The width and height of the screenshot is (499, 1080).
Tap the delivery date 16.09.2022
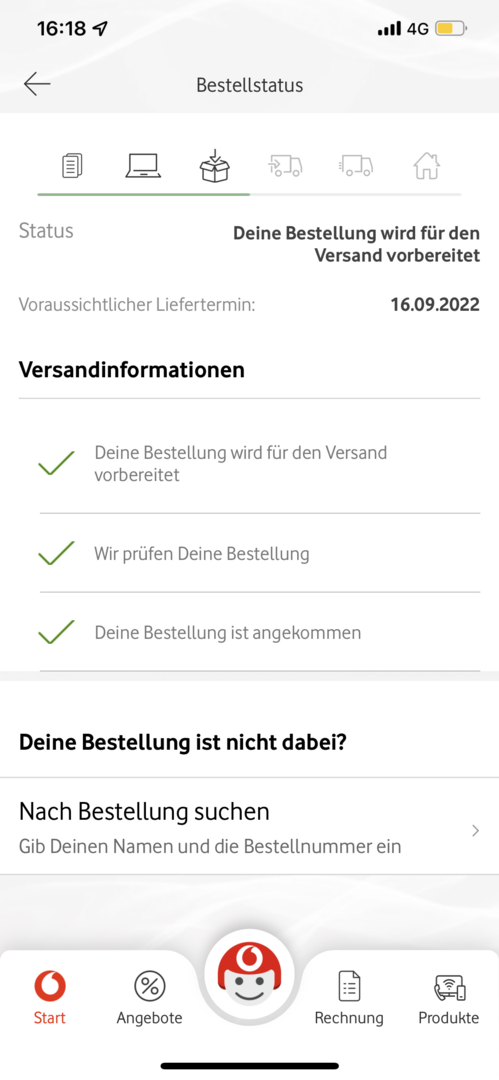[x=435, y=304]
